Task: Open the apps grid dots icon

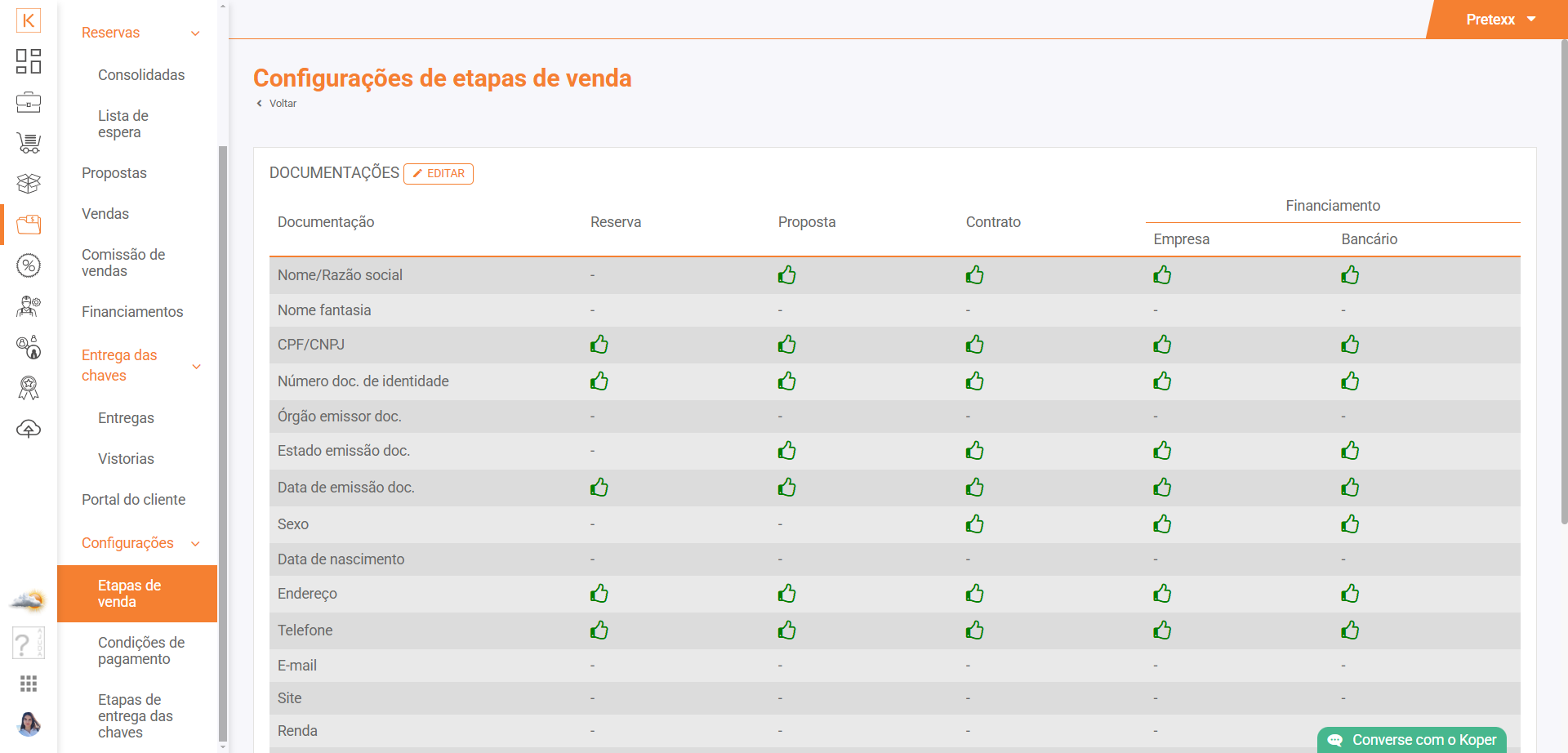Action: click(29, 684)
